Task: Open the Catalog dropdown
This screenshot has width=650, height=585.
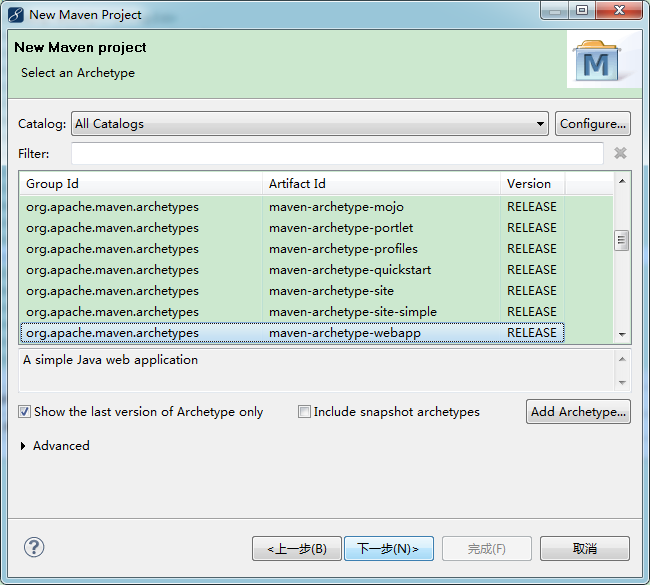Action: click(310, 124)
